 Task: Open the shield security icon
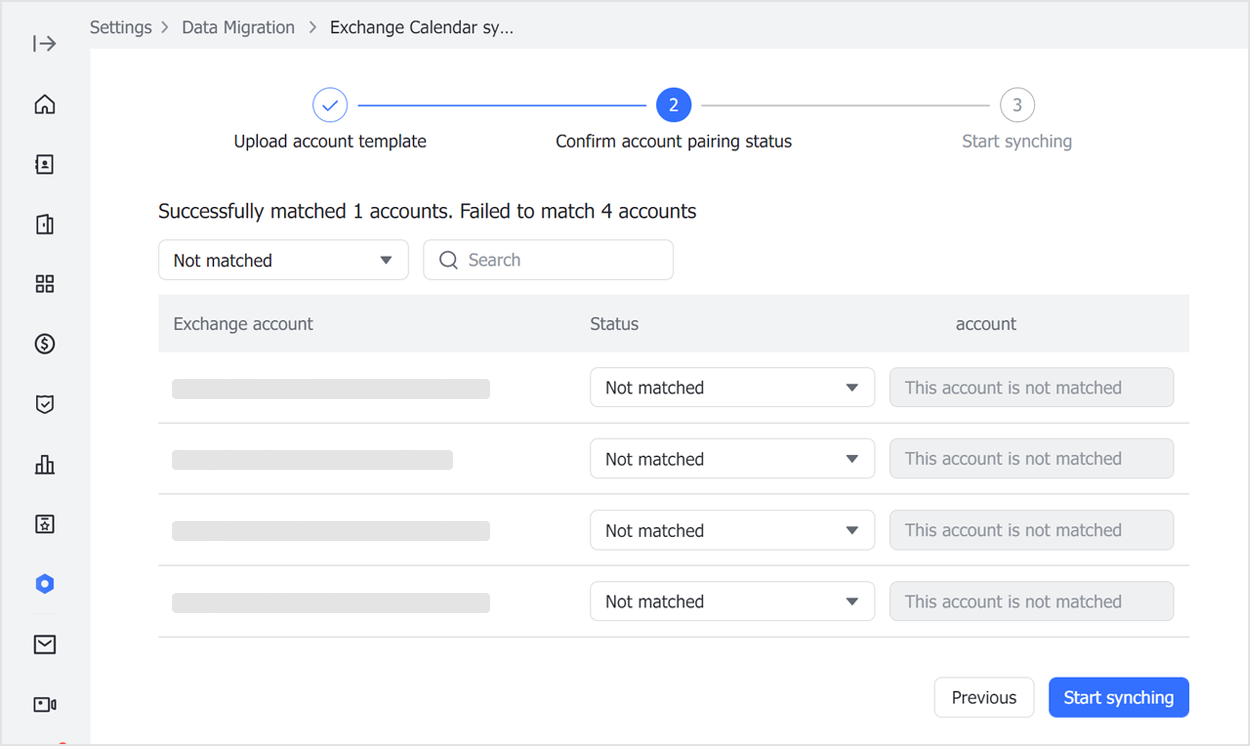click(45, 404)
